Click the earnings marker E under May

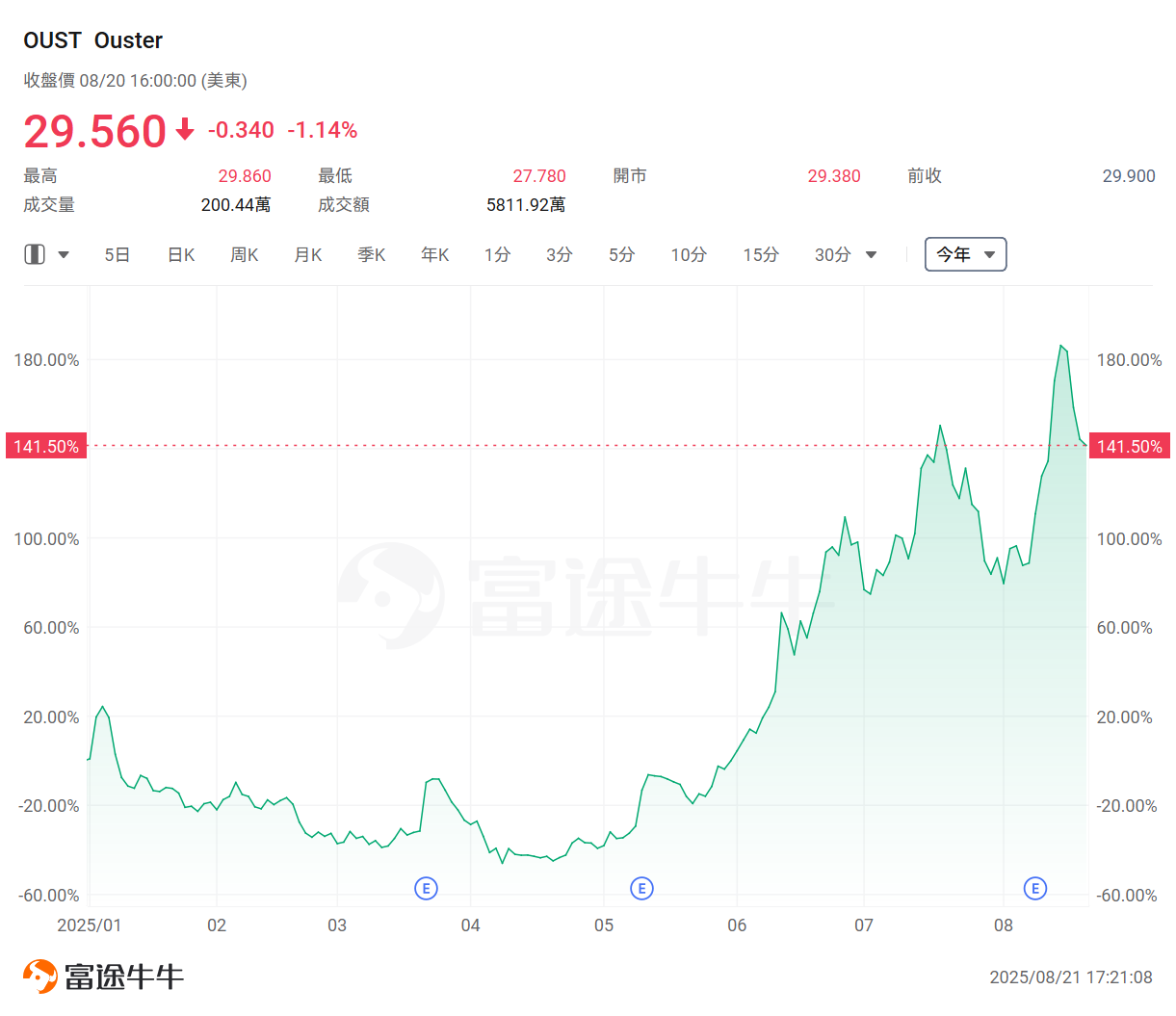641,888
